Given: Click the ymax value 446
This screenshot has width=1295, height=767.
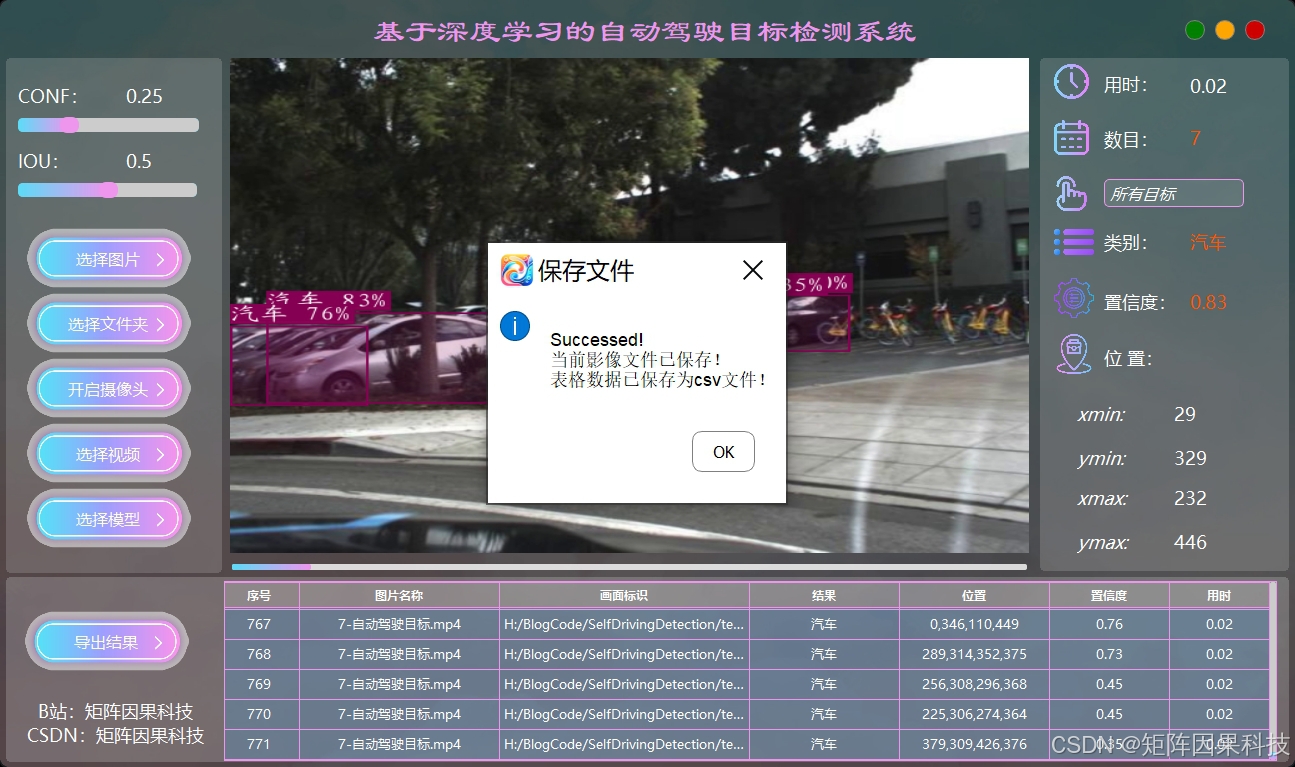Looking at the screenshot, I should click(x=1190, y=542).
